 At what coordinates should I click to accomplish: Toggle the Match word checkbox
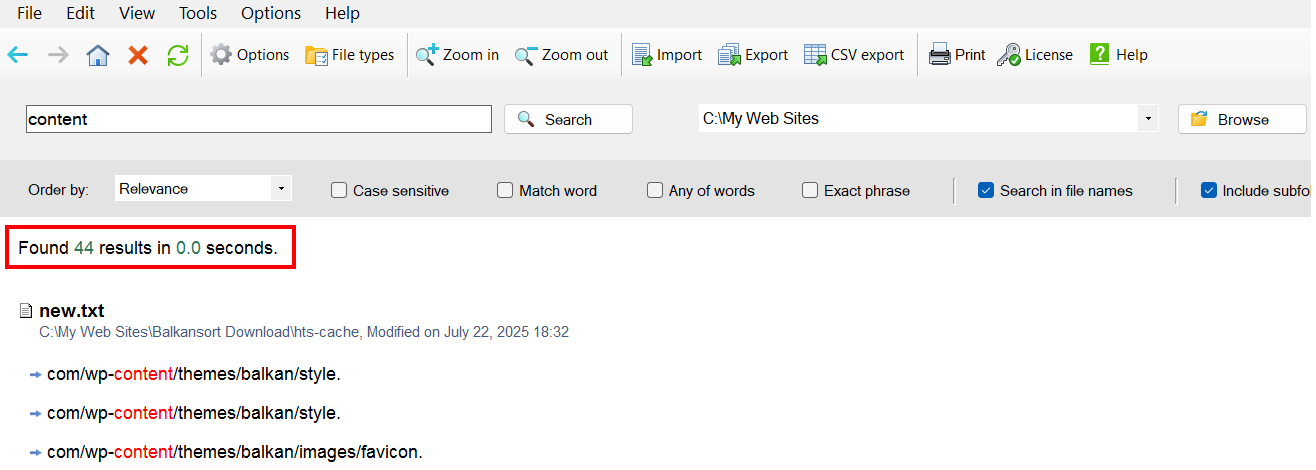pyautogui.click(x=505, y=190)
